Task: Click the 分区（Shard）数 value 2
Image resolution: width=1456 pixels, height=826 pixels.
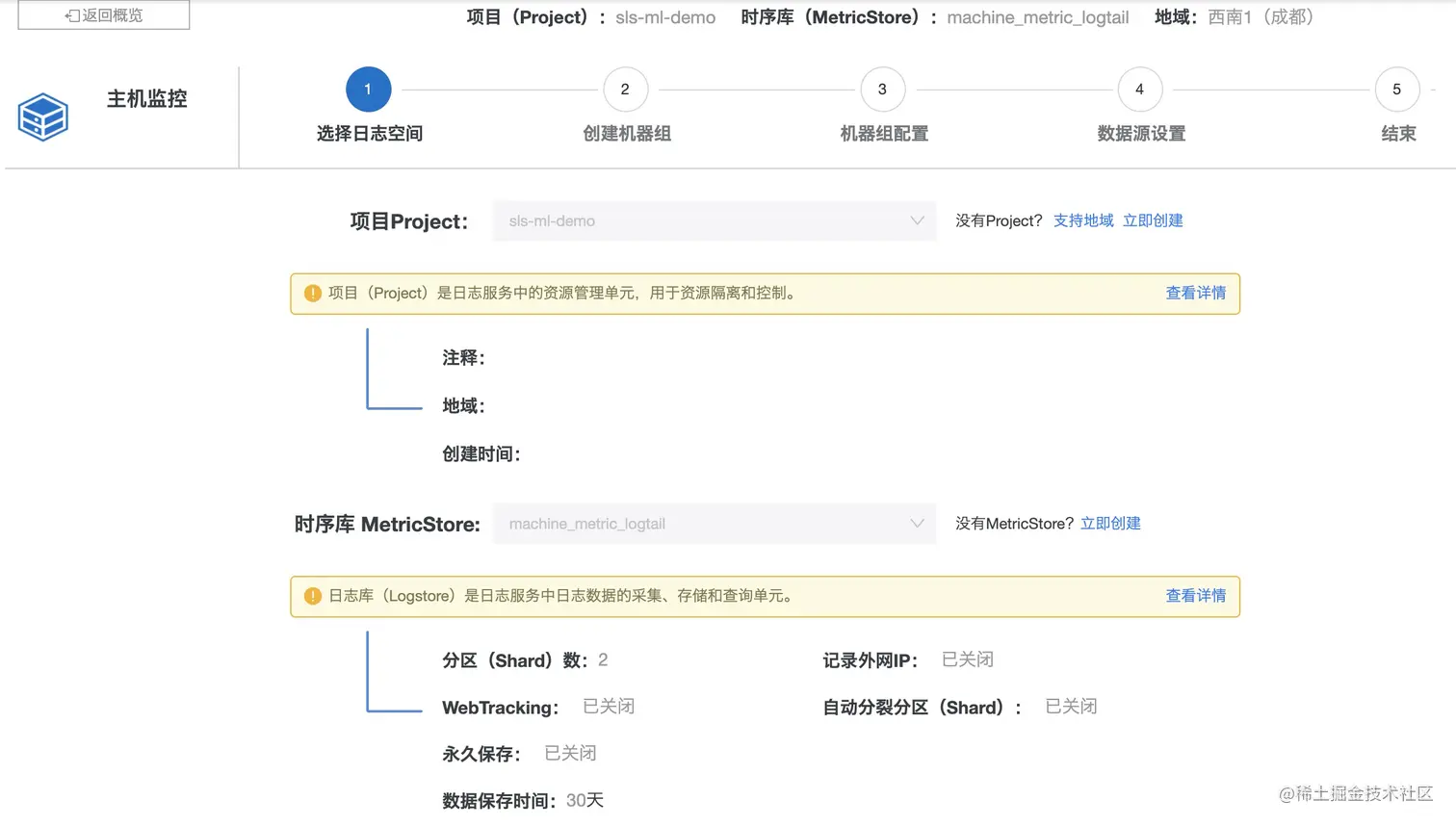Action: tap(603, 659)
